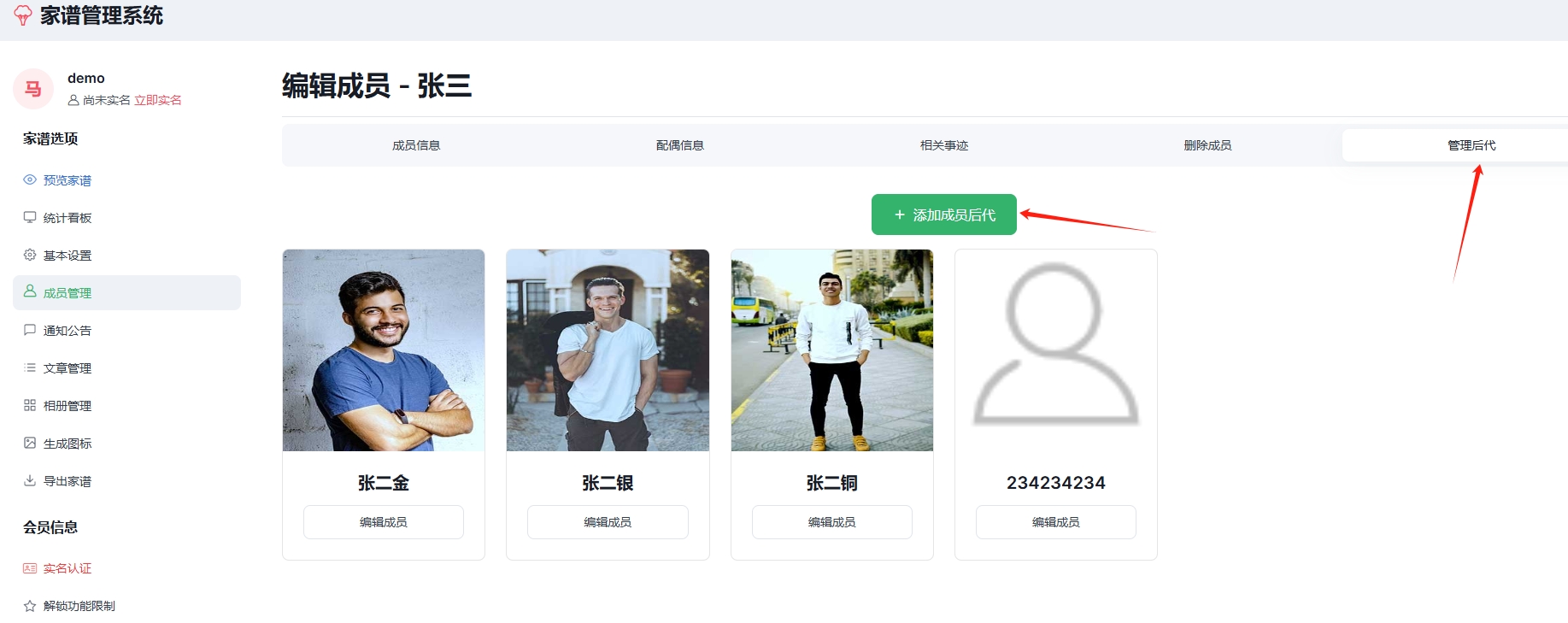Click 编辑成员 under 张二铜
Image resolution: width=1568 pixels, height=623 pixels.
click(x=832, y=522)
